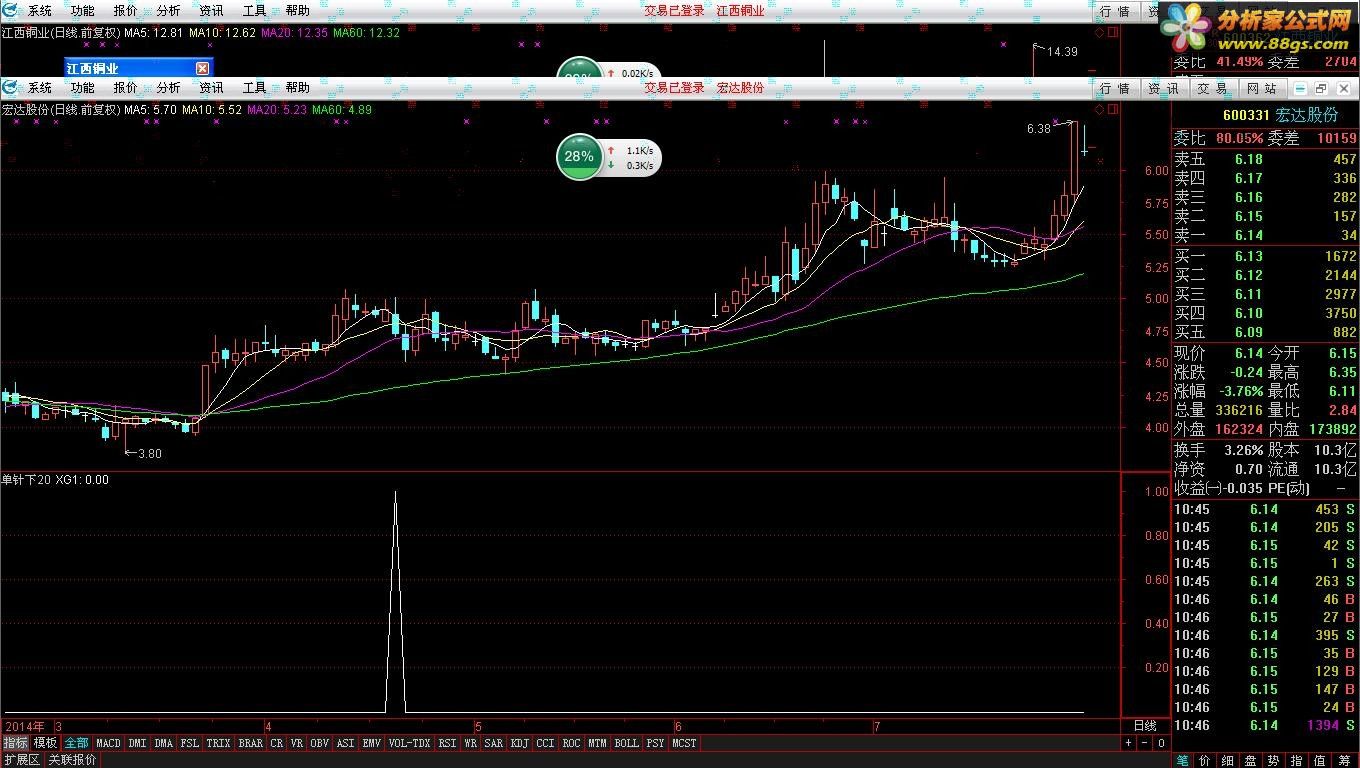Open 系统 menu in the back 江西铜业 window

40,11
